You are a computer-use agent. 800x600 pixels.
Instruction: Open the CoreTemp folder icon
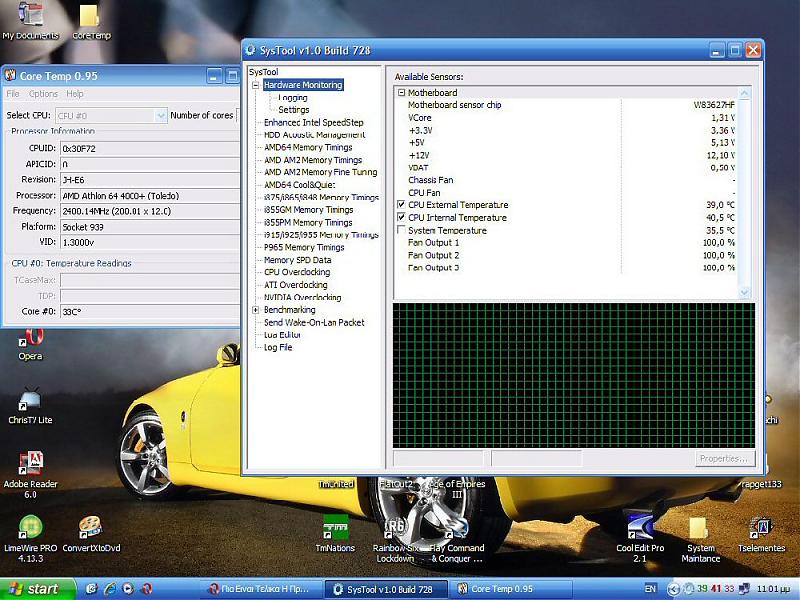click(91, 21)
